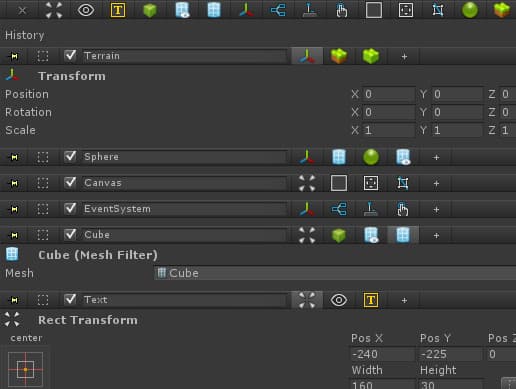Click green sphere icon in top toolbar
Viewport: 516px width, 389px height.
(x=470, y=10)
